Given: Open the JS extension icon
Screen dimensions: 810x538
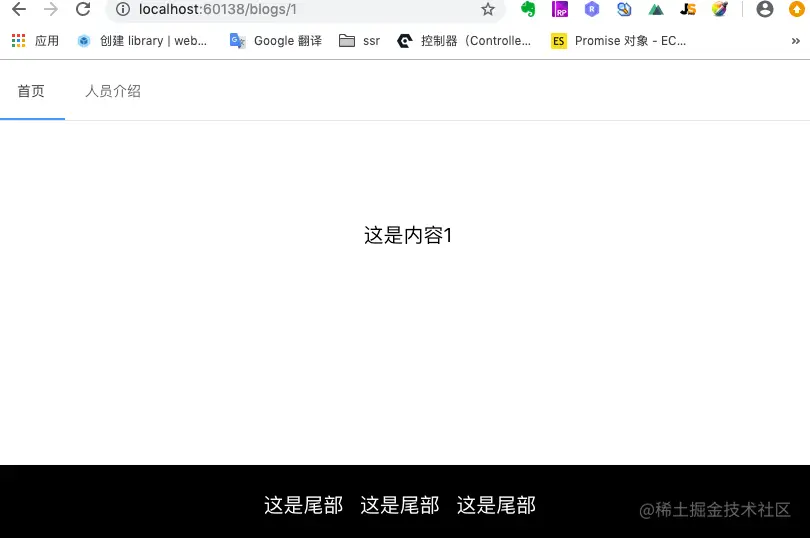Looking at the screenshot, I should pyautogui.click(x=688, y=9).
